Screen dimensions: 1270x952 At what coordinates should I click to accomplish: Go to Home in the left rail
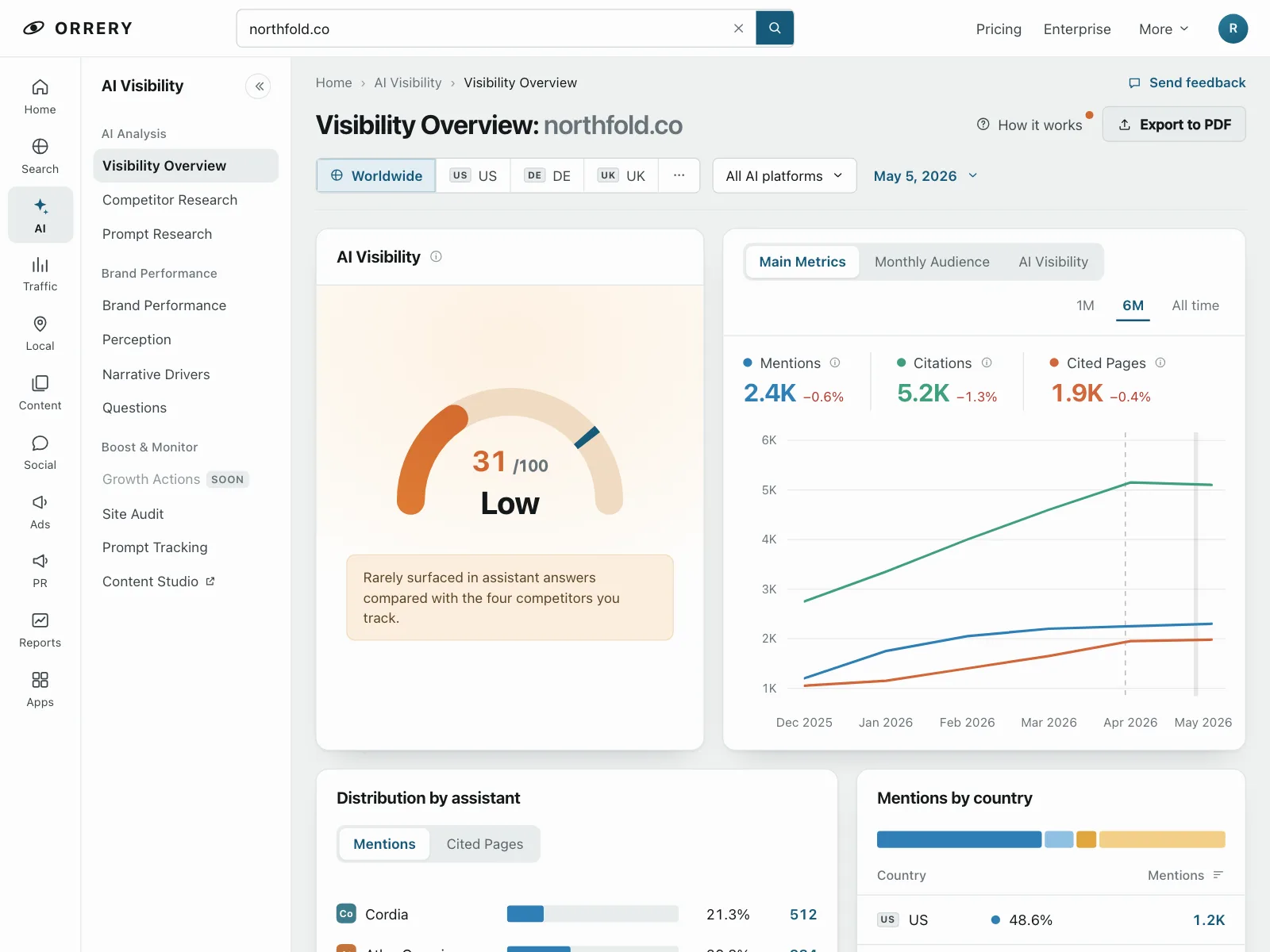(x=40, y=97)
